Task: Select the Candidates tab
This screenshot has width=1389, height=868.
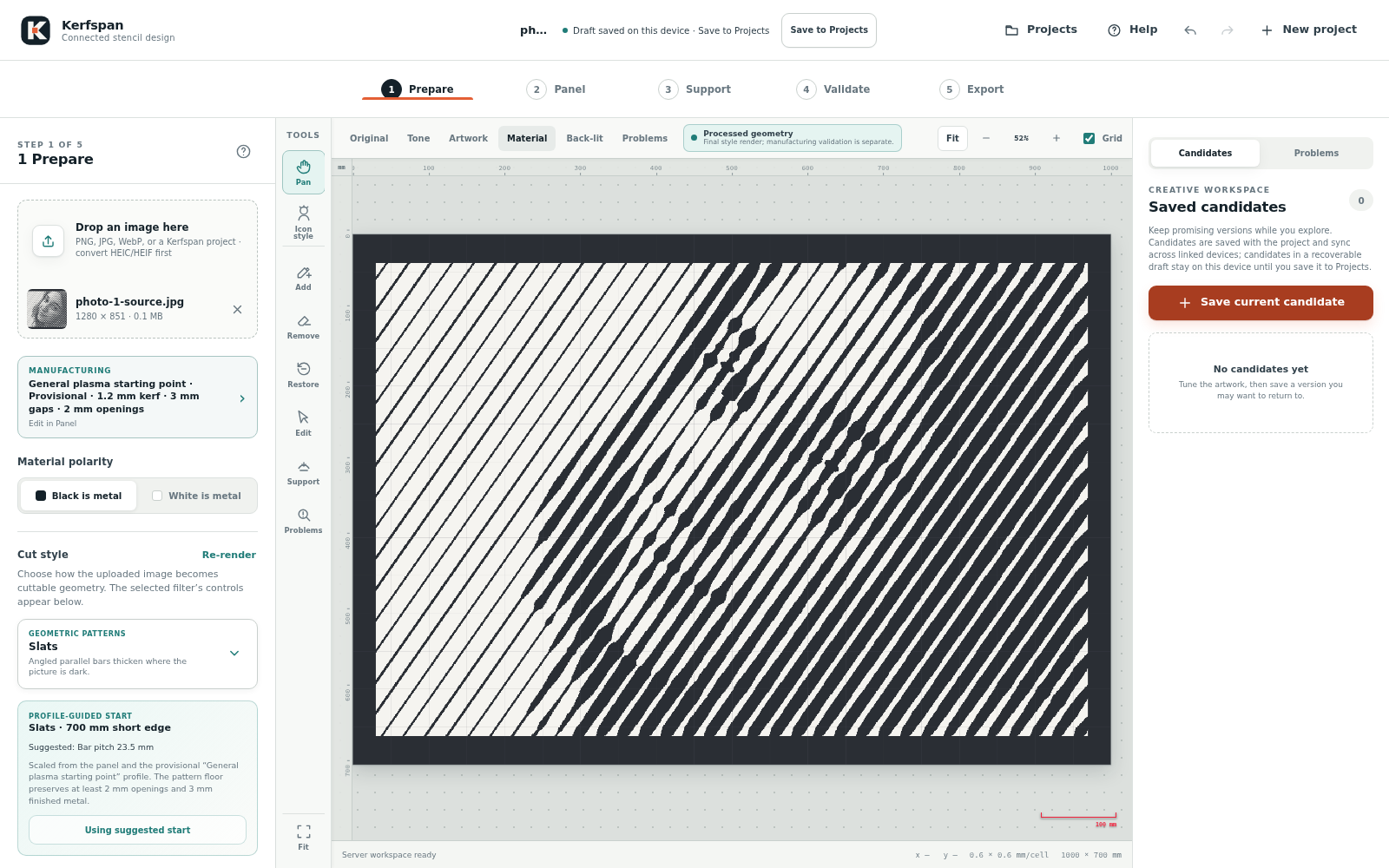Action: click(1205, 153)
